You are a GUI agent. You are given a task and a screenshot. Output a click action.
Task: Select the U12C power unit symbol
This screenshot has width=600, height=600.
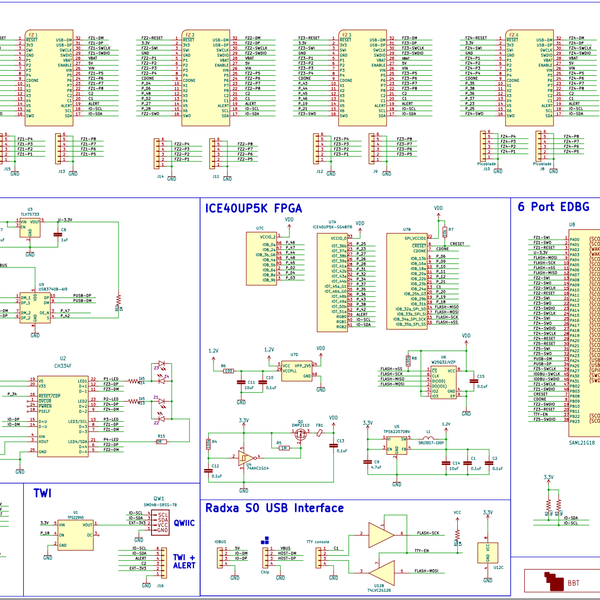[x=488, y=553]
